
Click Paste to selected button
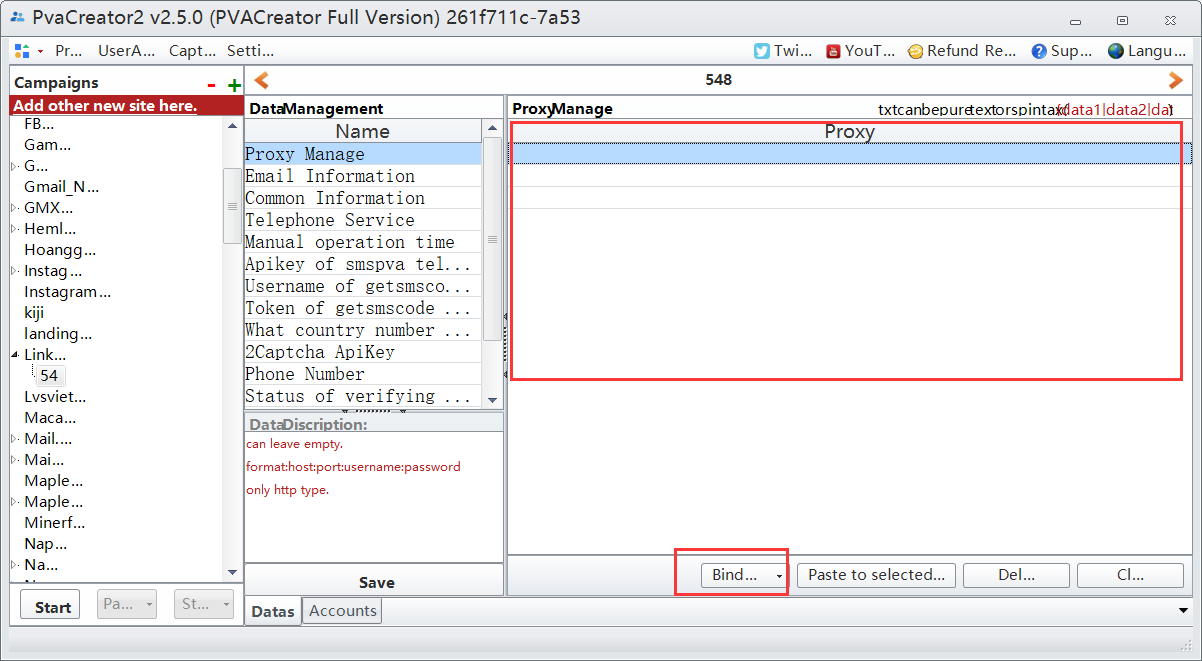pos(876,575)
